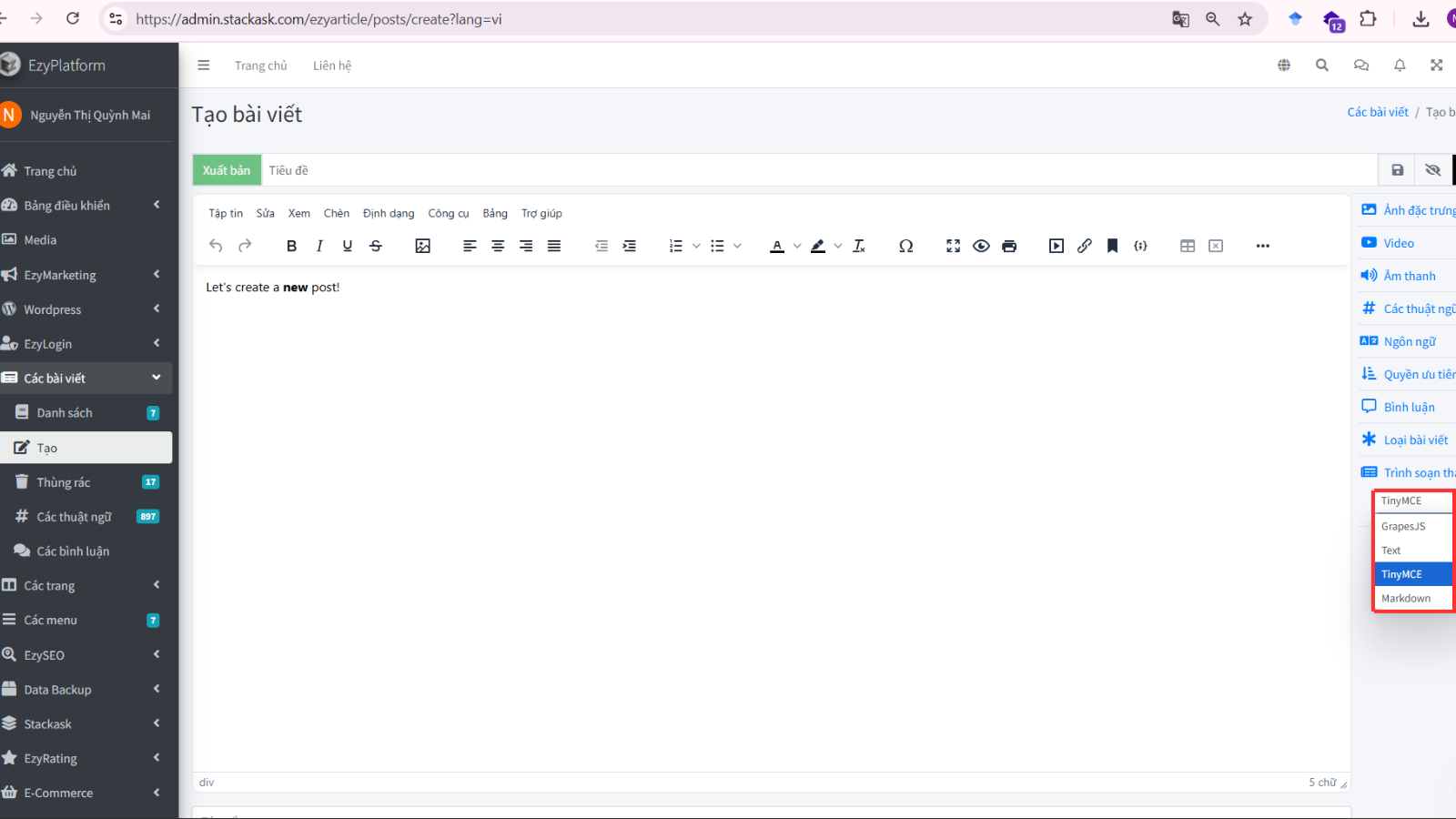This screenshot has width=1456, height=819.
Task: Open the Công cụ menu
Action: (x=449, y=213)
